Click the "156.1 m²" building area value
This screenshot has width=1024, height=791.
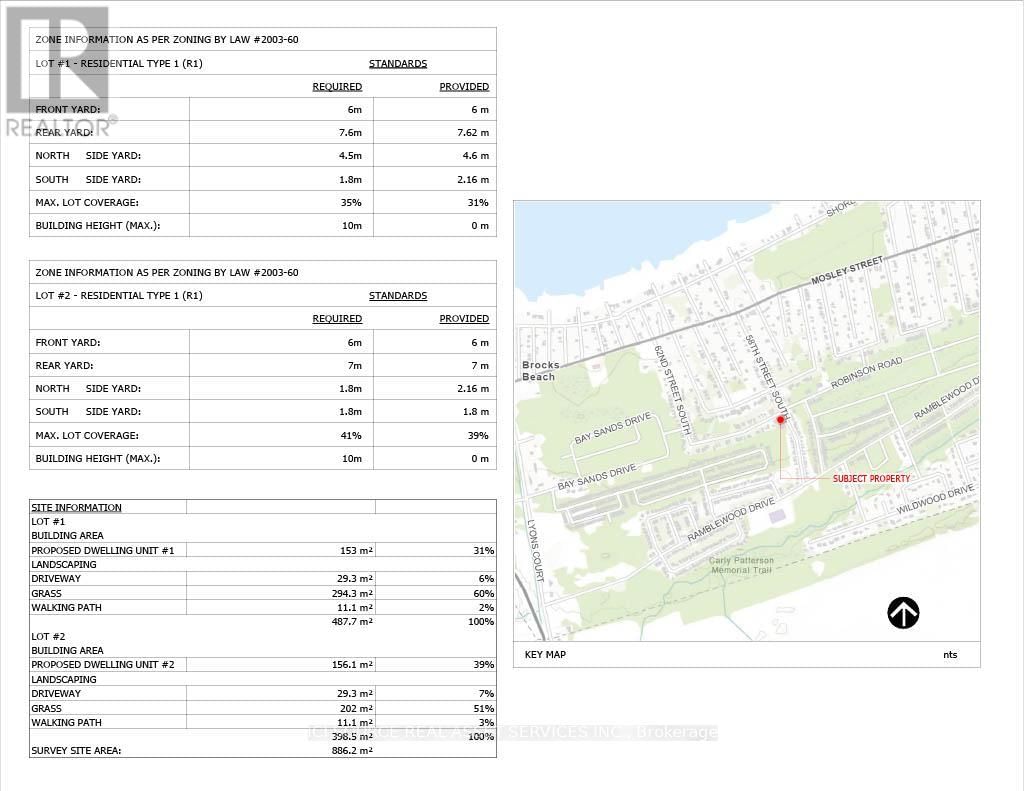point(352,664)
